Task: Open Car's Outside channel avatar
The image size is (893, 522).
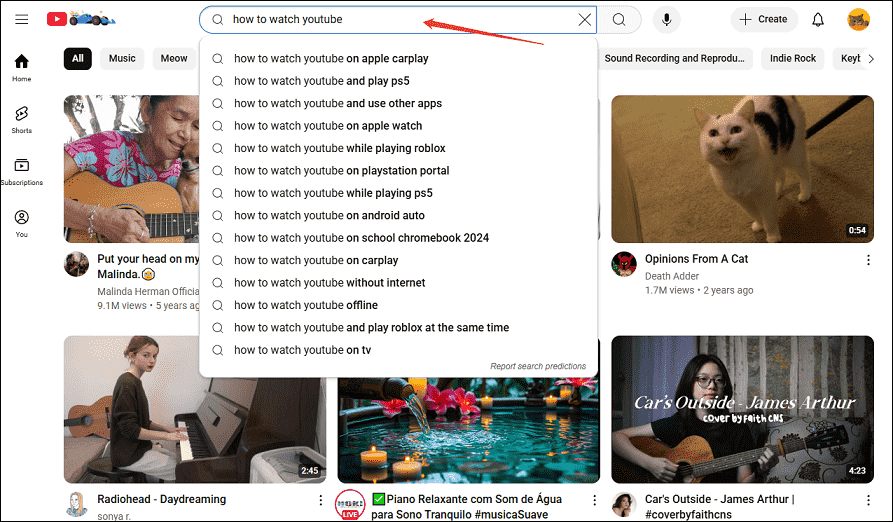Action: (624, 504)
